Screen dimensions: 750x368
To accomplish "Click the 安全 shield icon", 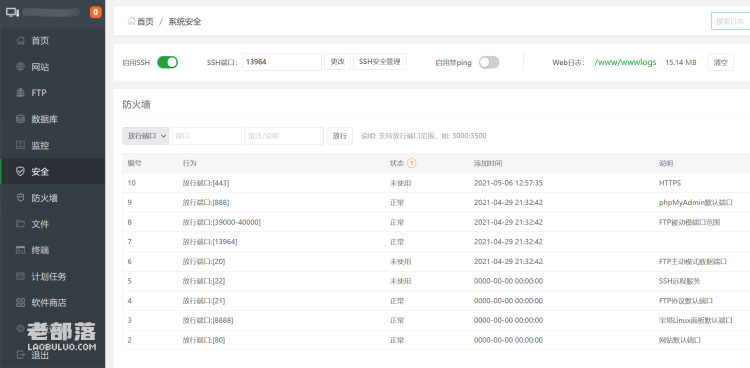I will pyautogui.click(x=20, y=171).
